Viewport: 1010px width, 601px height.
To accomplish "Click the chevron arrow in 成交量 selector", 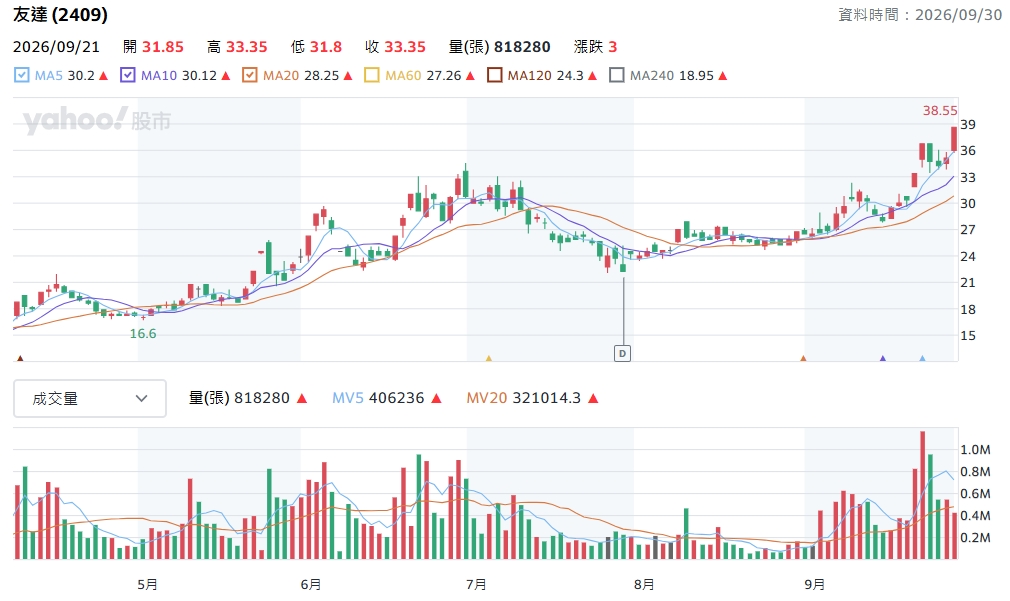I will [x=142, y=399].
